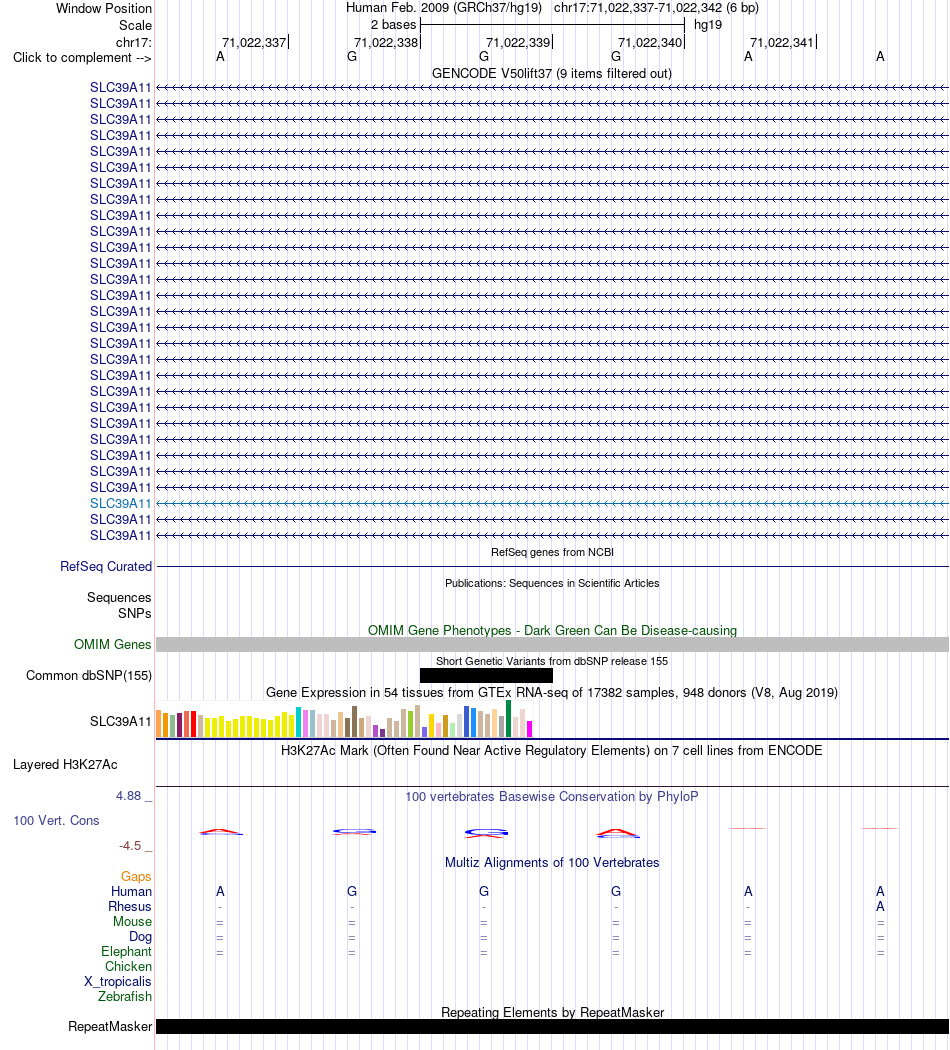Click the orange 'Gaps' label

(x=136, y=877)
